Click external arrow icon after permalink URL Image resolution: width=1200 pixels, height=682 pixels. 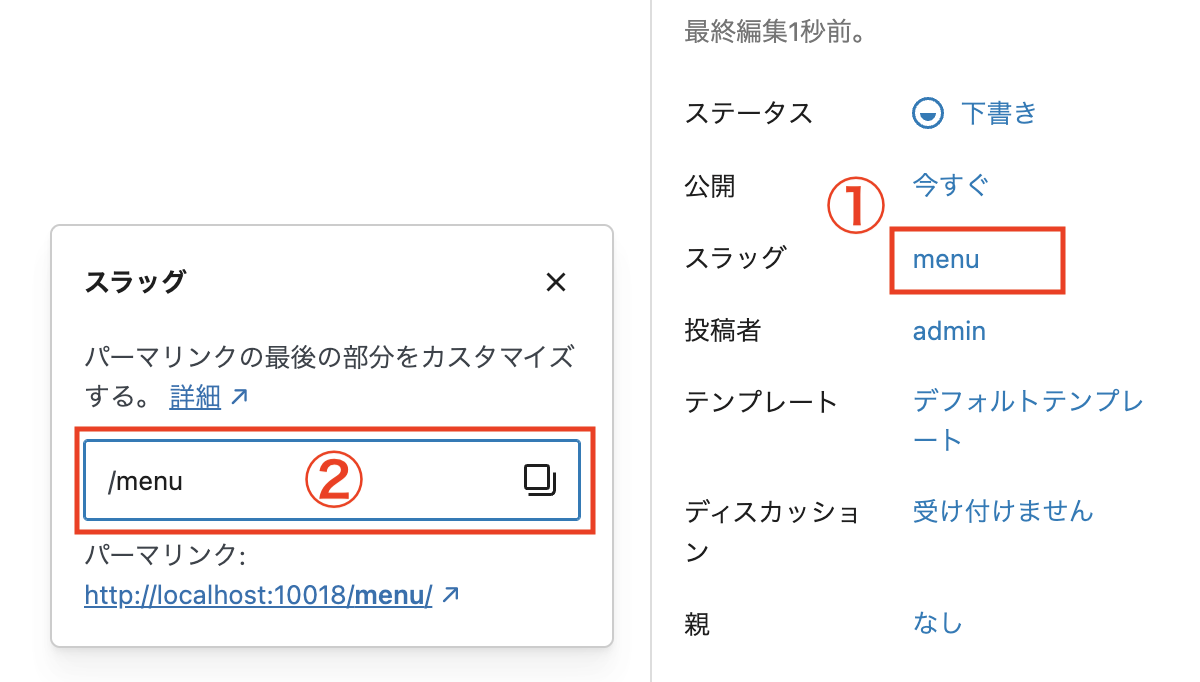(451, 595)
